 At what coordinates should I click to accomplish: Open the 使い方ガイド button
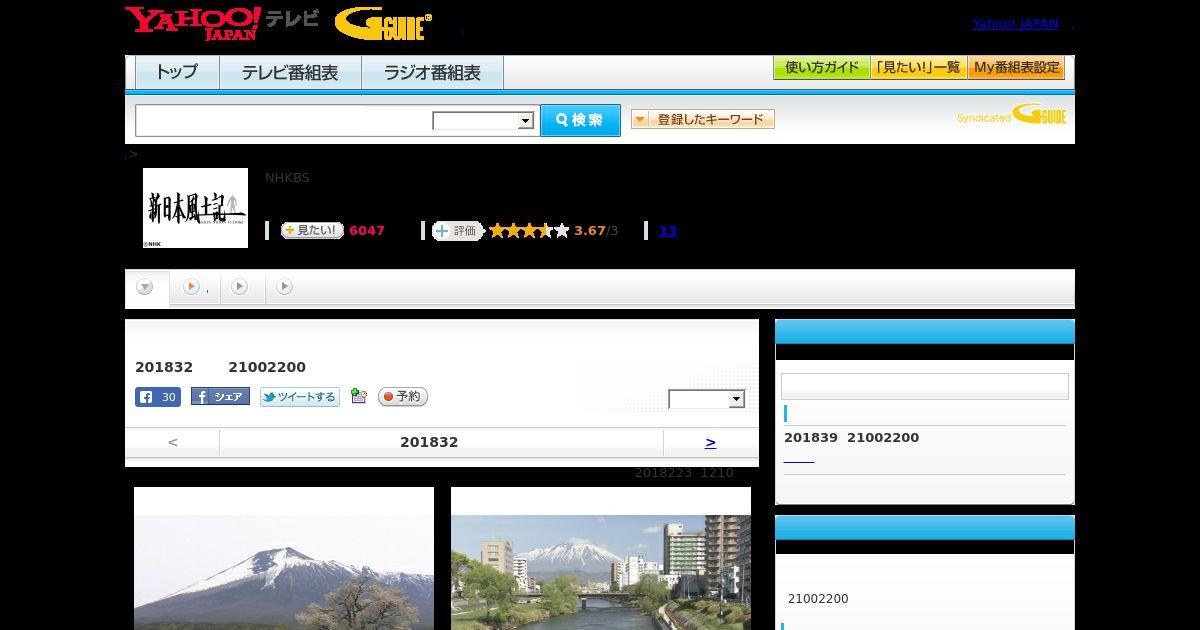[822, 68]
